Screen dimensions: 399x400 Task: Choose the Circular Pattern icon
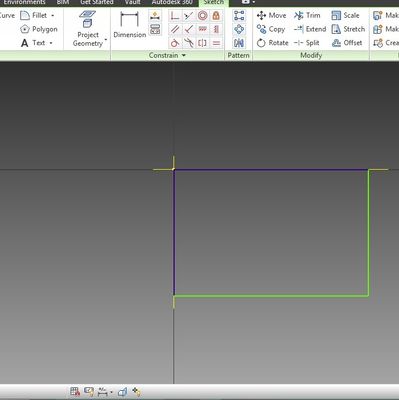239,29
